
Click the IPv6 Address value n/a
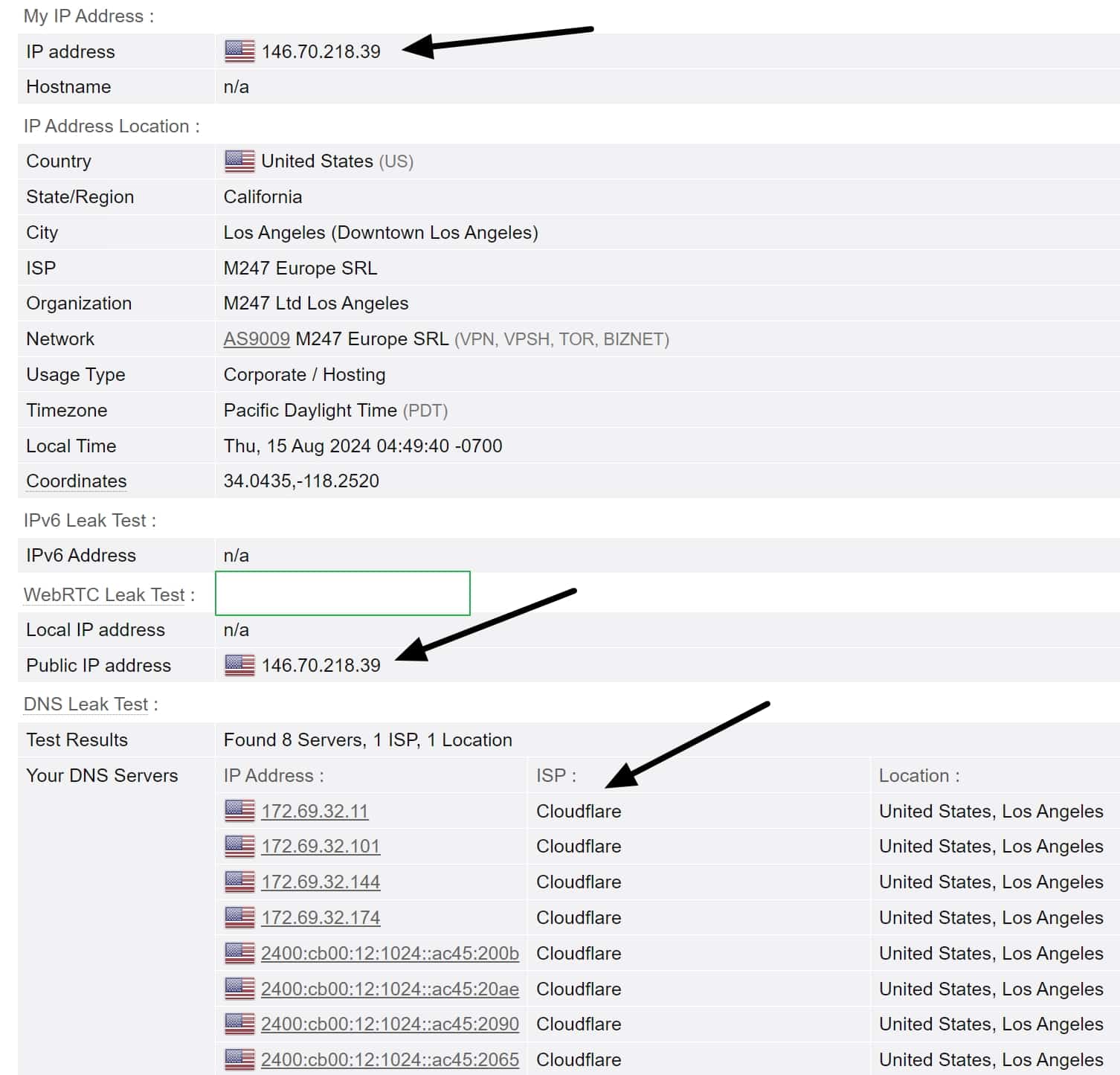click(236, 556)
